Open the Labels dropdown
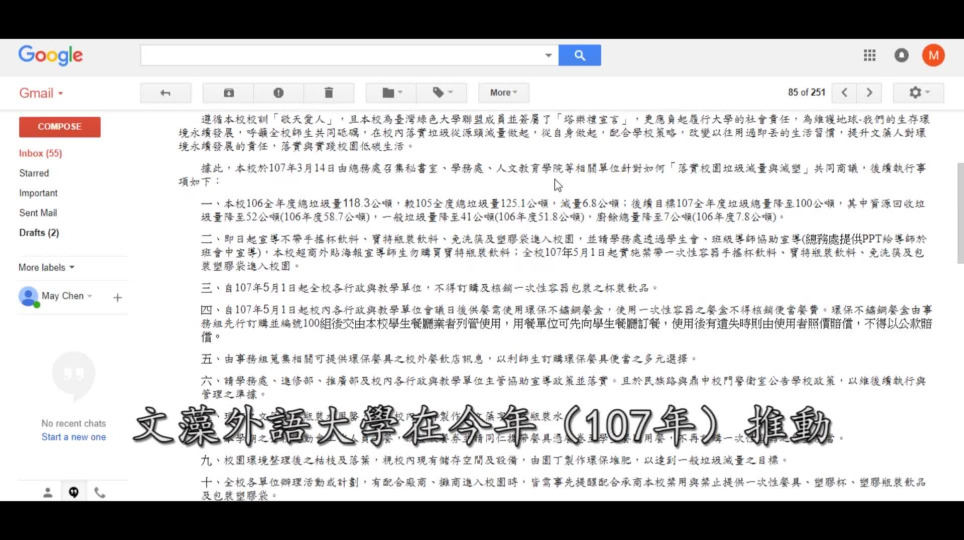The image size is (964, 540). point(442,93)
